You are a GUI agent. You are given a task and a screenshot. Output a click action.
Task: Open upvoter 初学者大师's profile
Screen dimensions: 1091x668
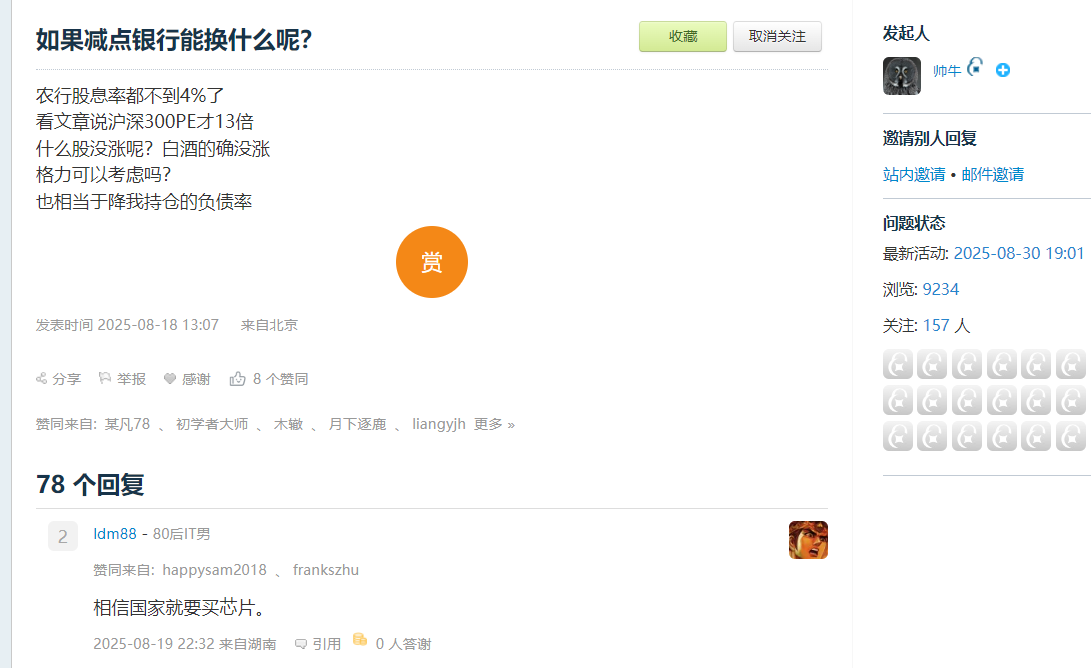[x=212, y=424]
